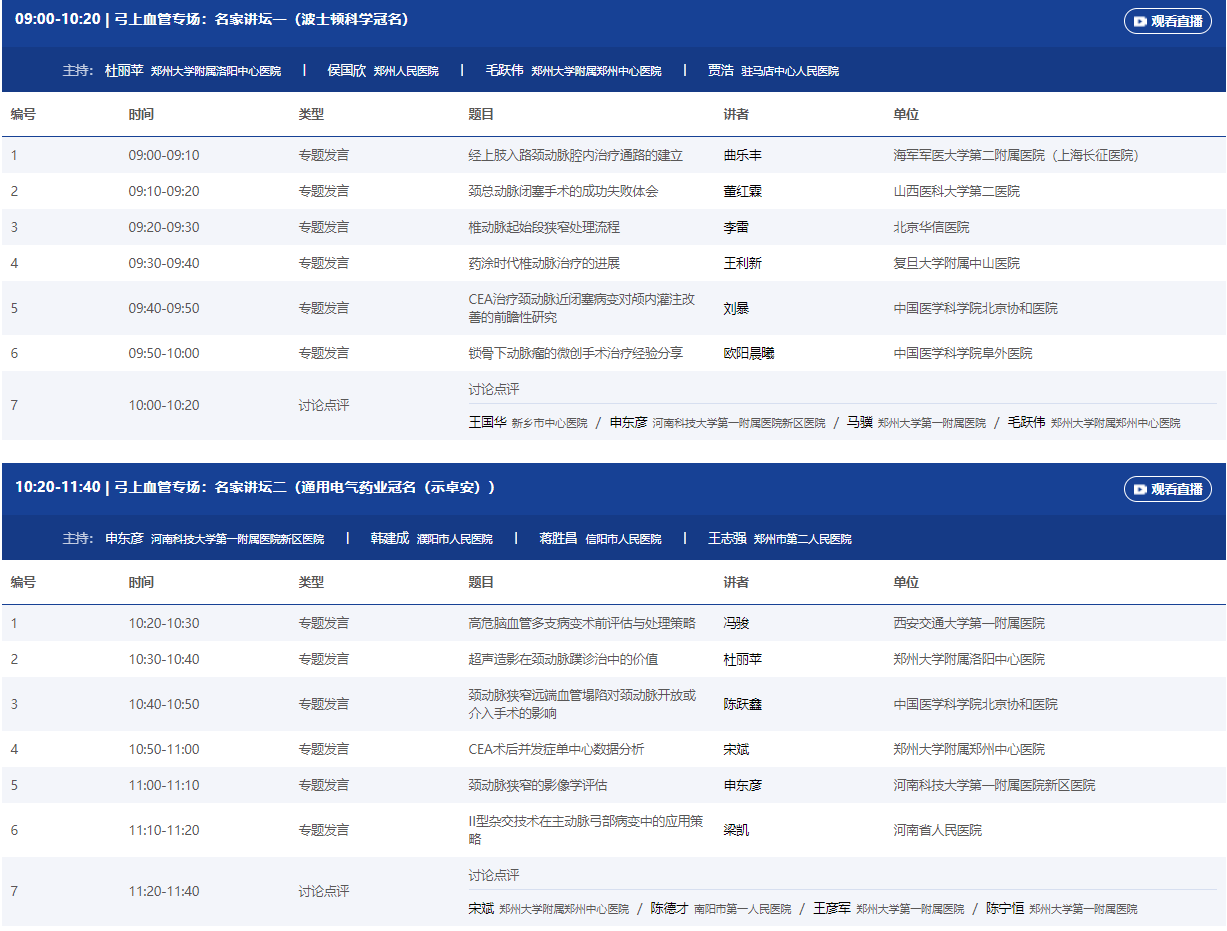1227x931 pixels.
Task: Click the talk title 药涂时代椎动脉治疗的进展
Action: (x=544, y=264)
